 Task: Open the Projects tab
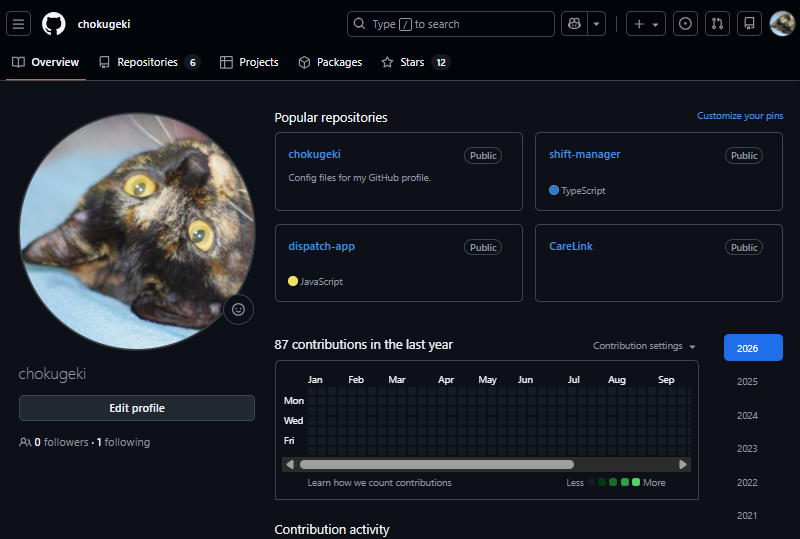tap(249, 62)
